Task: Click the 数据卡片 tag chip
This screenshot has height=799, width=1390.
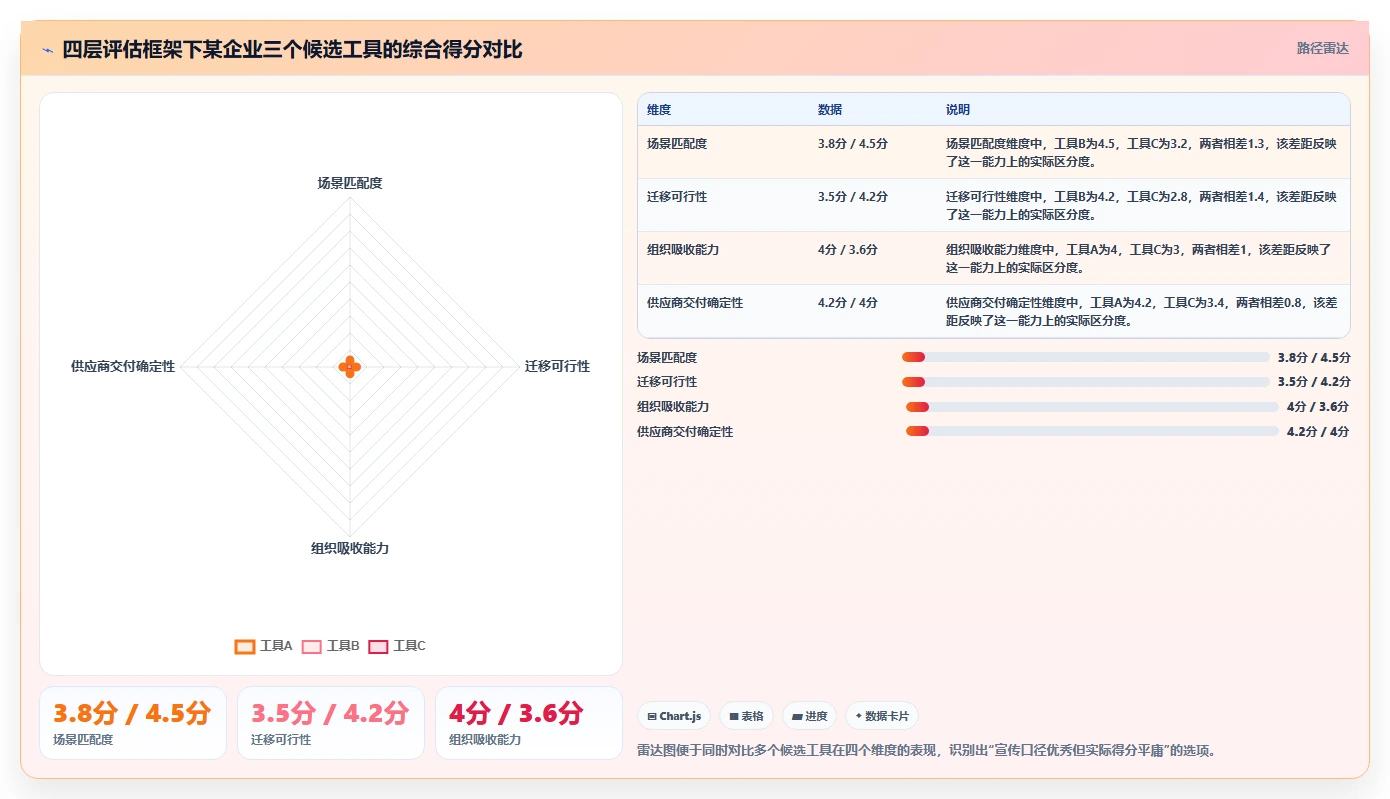Action: click(881, 716)
